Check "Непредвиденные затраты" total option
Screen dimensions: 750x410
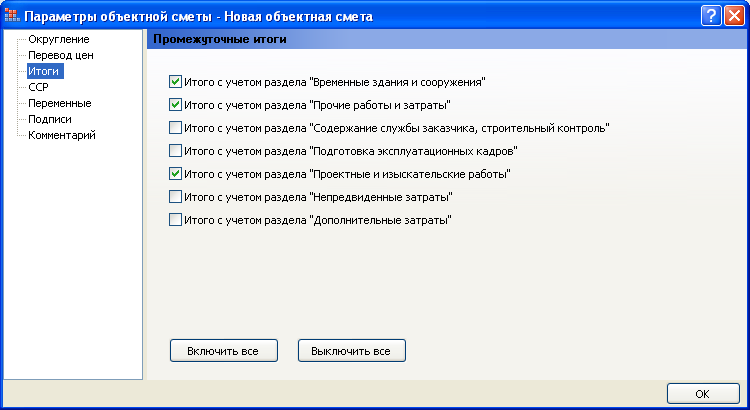click(x=176, y=197)
